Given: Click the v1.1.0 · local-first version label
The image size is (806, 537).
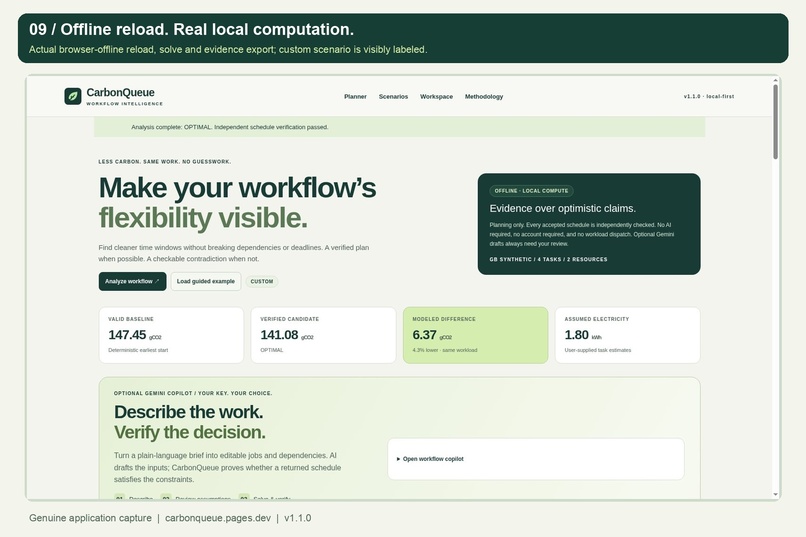Looking at the screenshot, I should pos(709,97).
